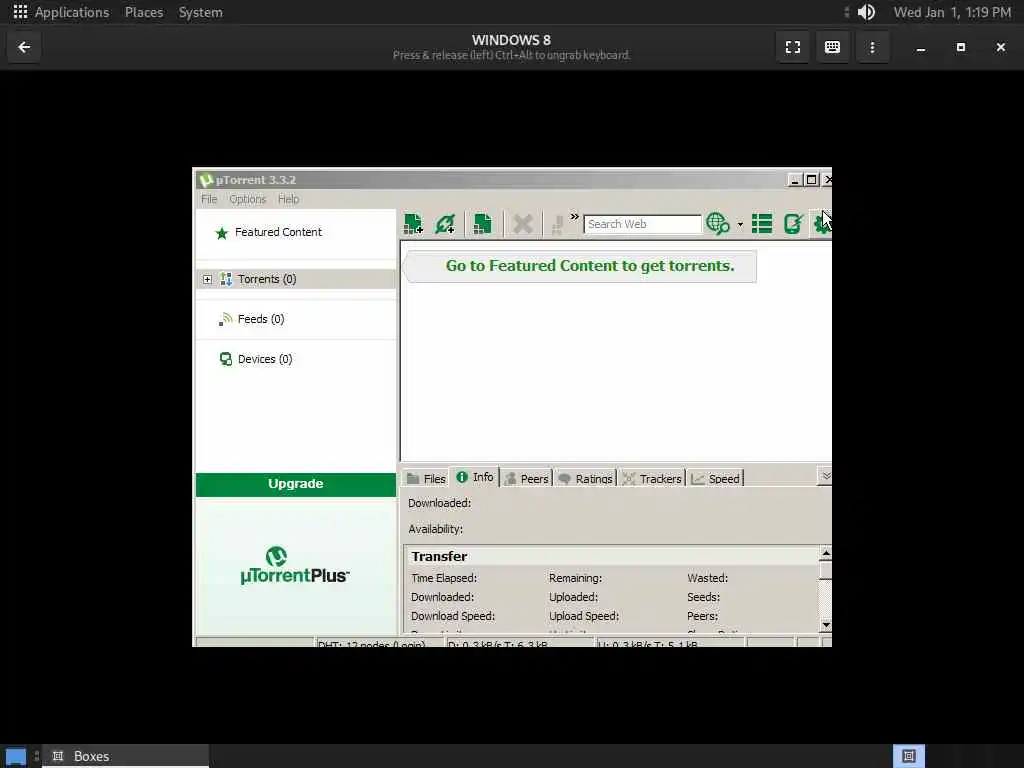Click the clock showing Wed Jan 1
Viewport: 1024px width, 768px height.
point(952,12)
